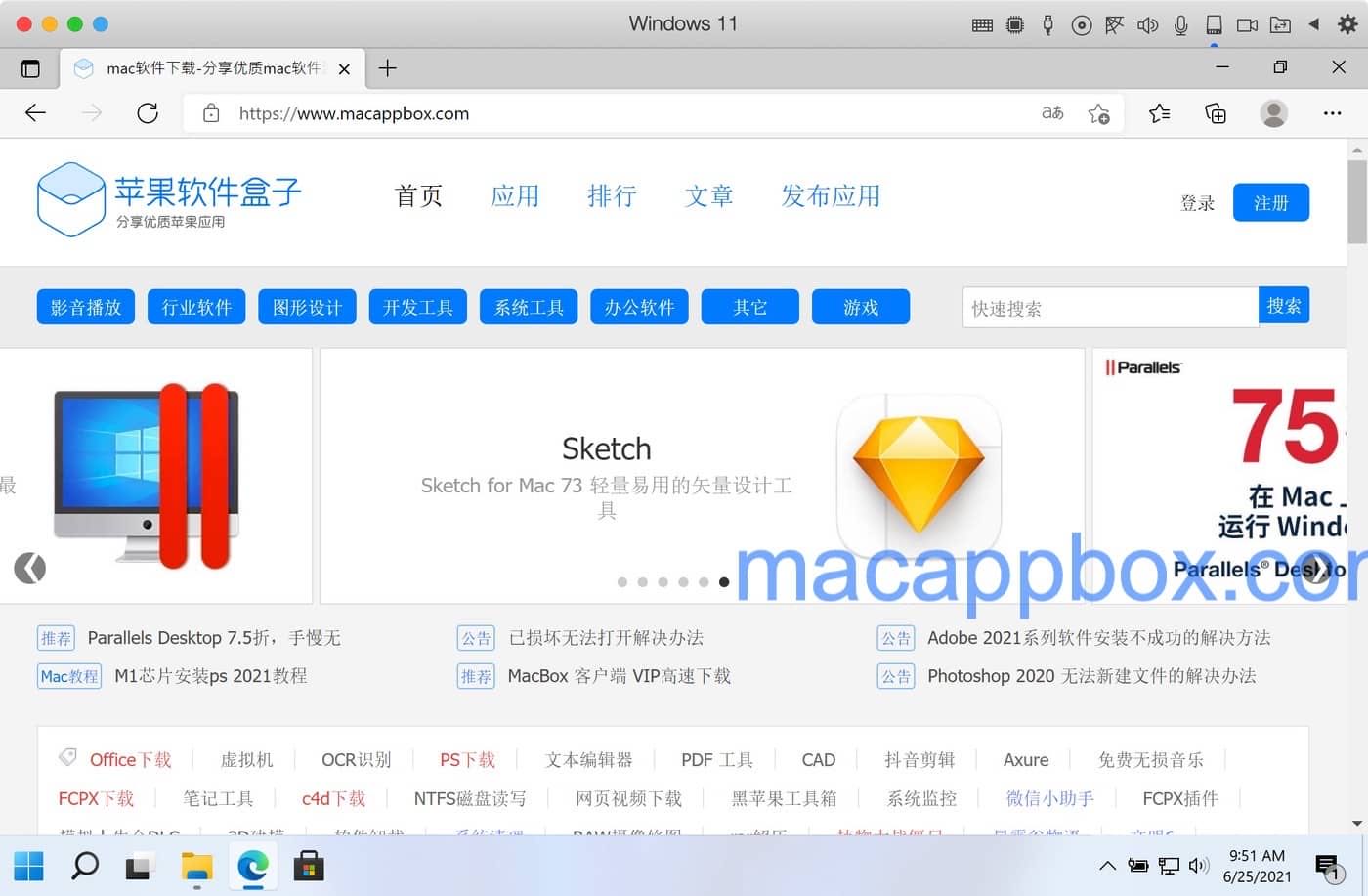Click the 搜索 search button
The width and height of the screenshot is (1368, 896).
(1284, 306)
